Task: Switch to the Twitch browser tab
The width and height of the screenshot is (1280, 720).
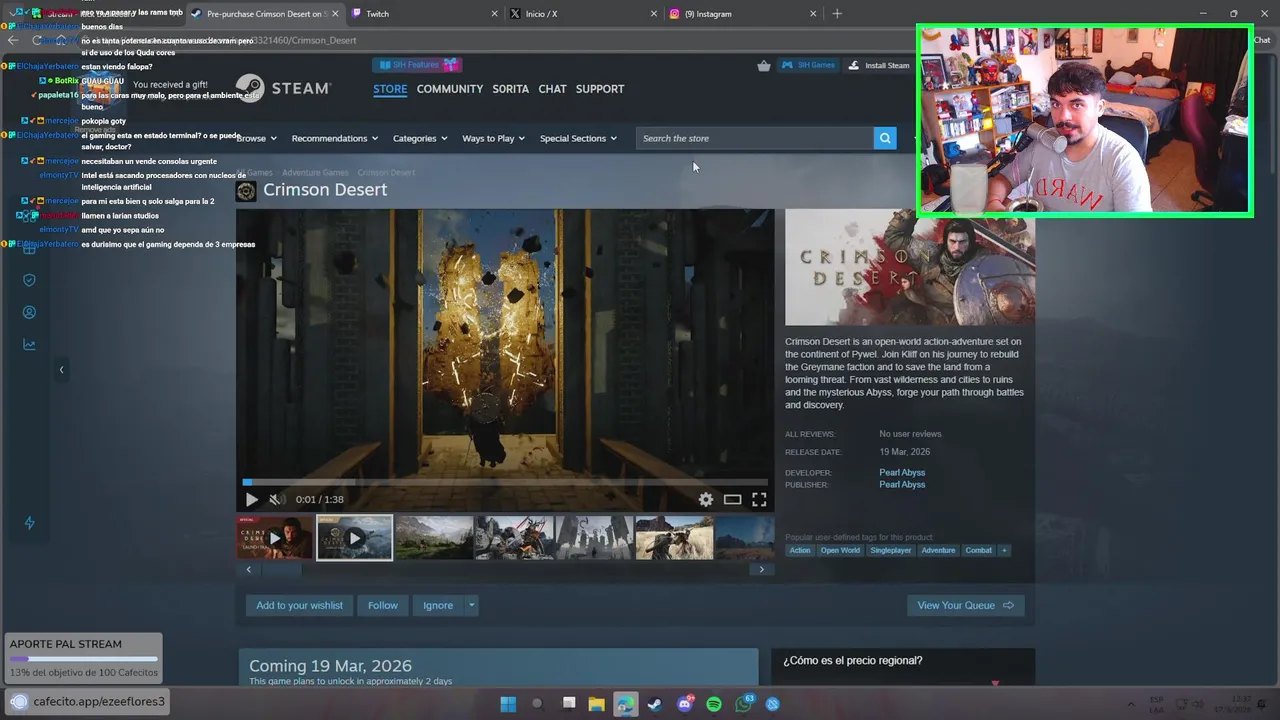Action: (x=424, y=14)
